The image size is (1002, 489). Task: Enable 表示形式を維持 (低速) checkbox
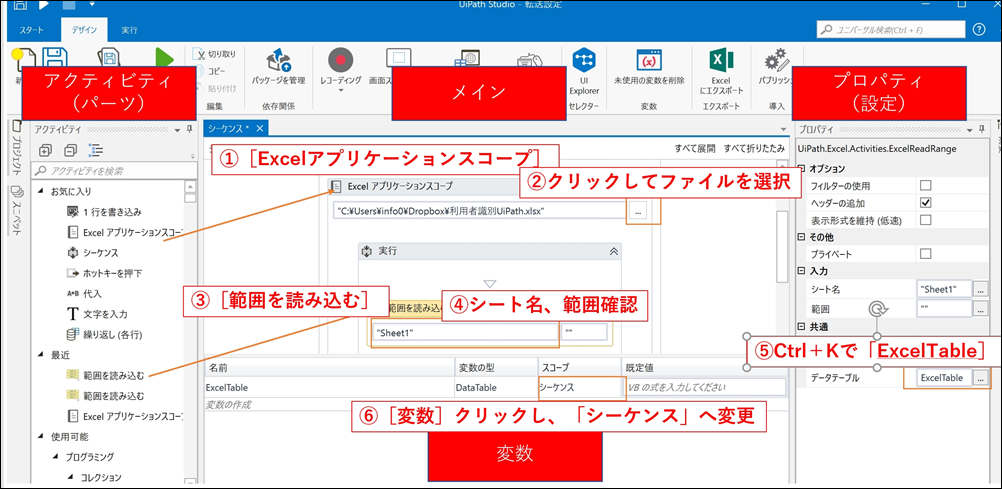pyautogui.click(x=925, y=220)
